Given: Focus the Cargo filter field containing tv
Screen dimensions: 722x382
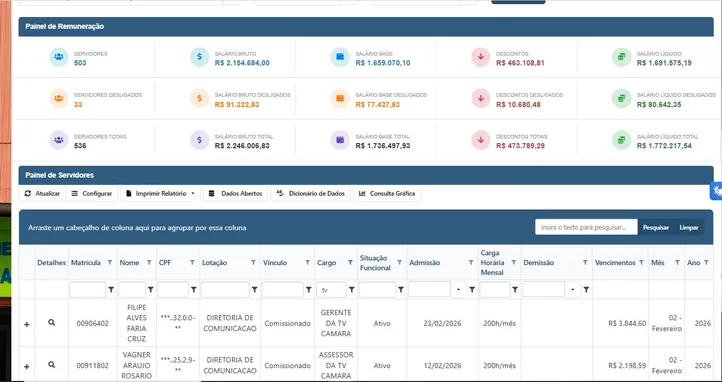Looking at the screenshot, I should (x=332, y=289).
